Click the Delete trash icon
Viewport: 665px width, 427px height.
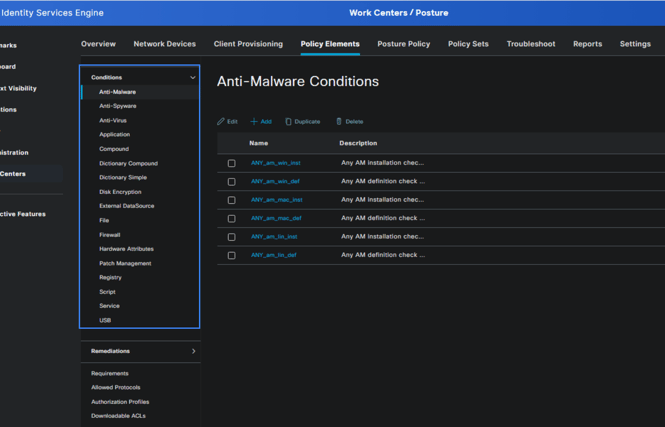click(x=338, y=122)
